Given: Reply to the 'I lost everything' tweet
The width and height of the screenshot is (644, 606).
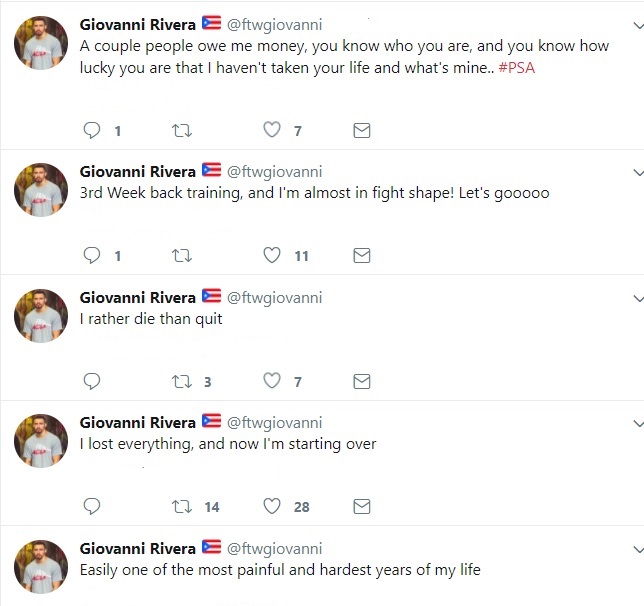Looking at the screenshot, I should click(92, 506).
